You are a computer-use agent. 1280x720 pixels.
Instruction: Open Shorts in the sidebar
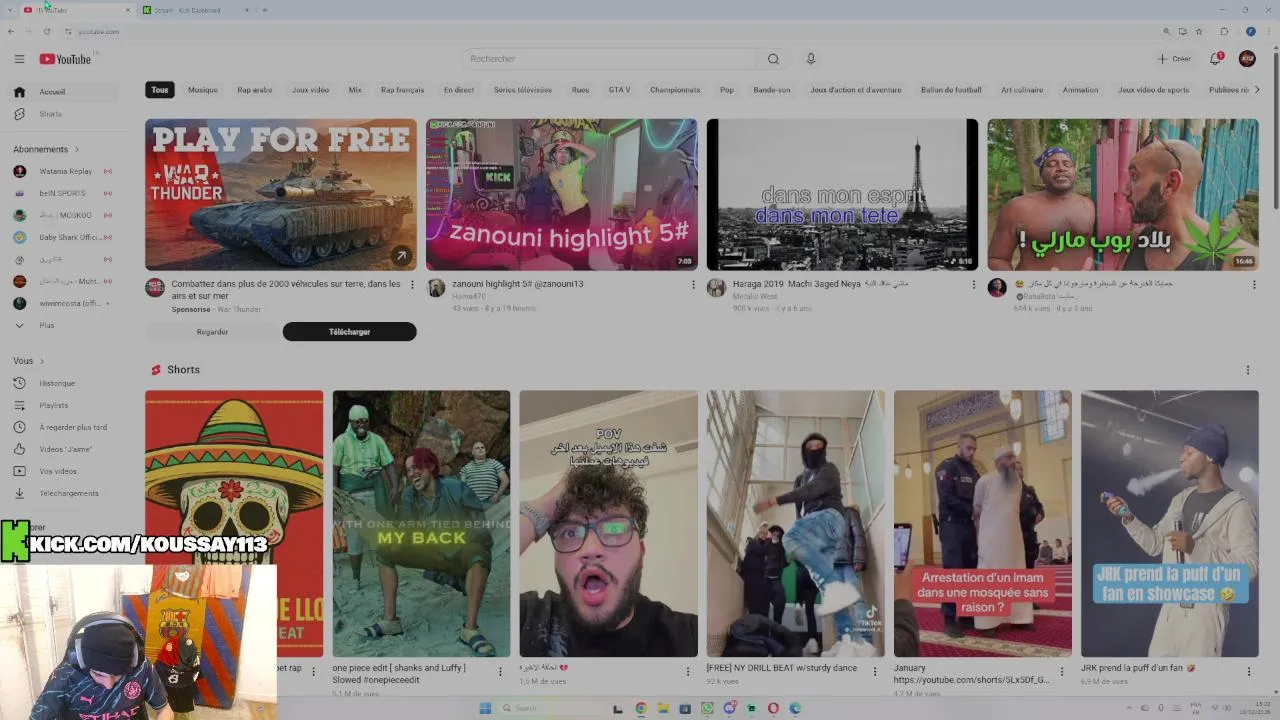click(x=63, y=114)
